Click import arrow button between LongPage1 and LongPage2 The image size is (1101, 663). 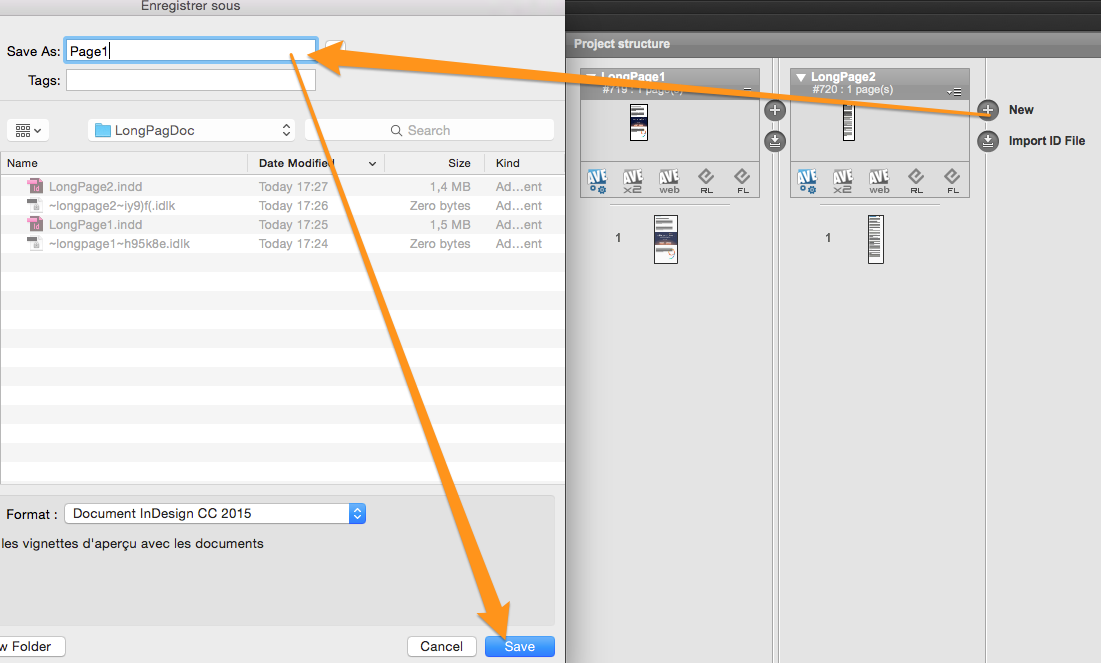(774, 141)
